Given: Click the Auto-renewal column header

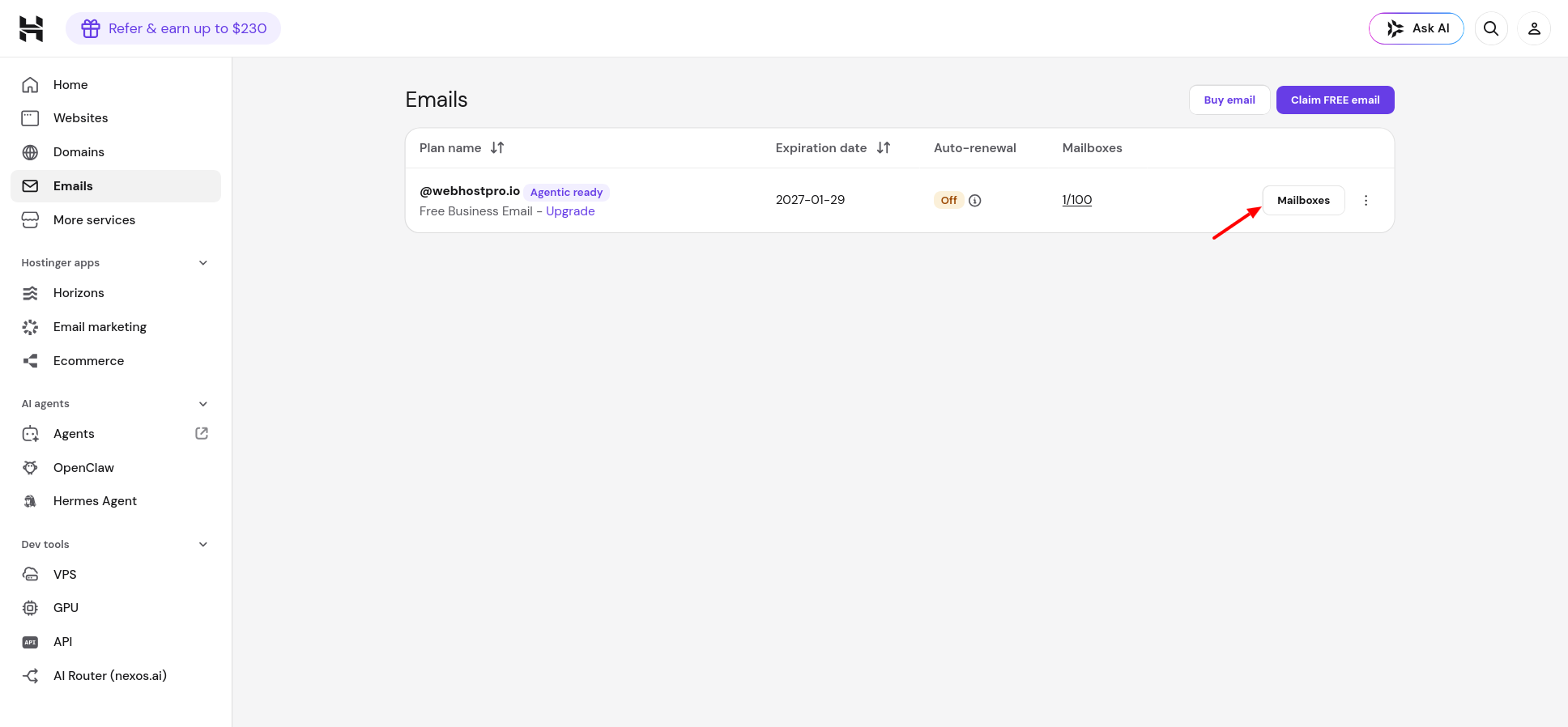Looking at the screenshot, I should tap(975, 148).
